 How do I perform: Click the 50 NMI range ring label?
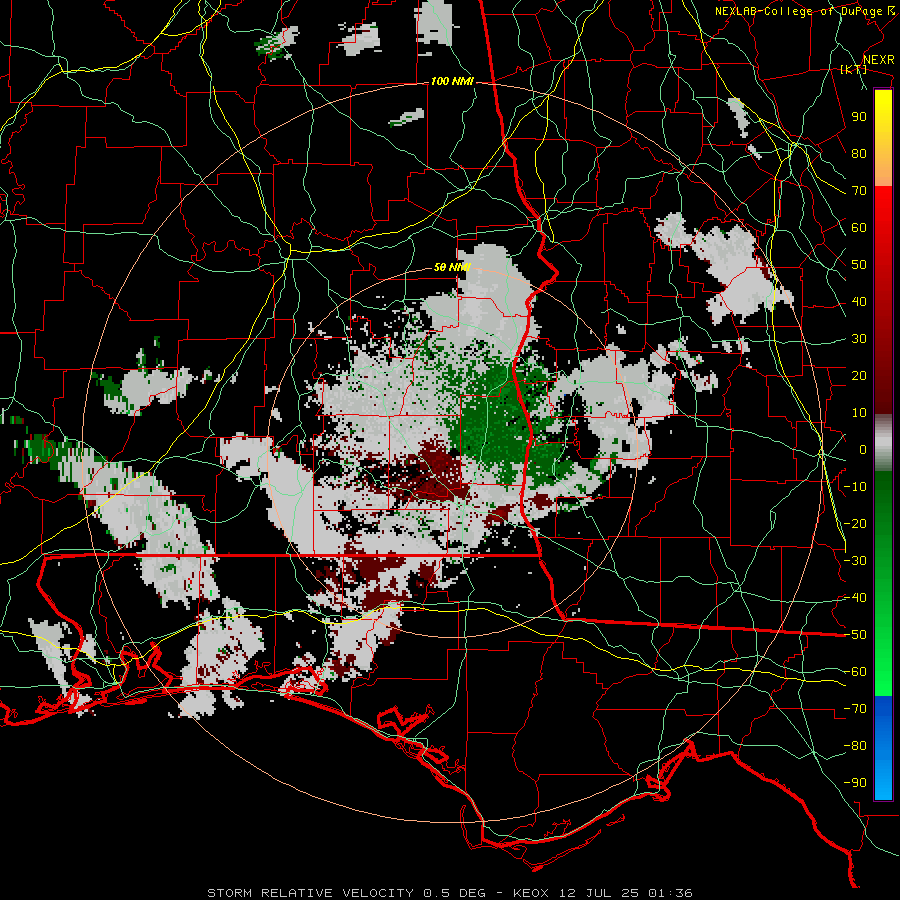click(x=452, y=267)
